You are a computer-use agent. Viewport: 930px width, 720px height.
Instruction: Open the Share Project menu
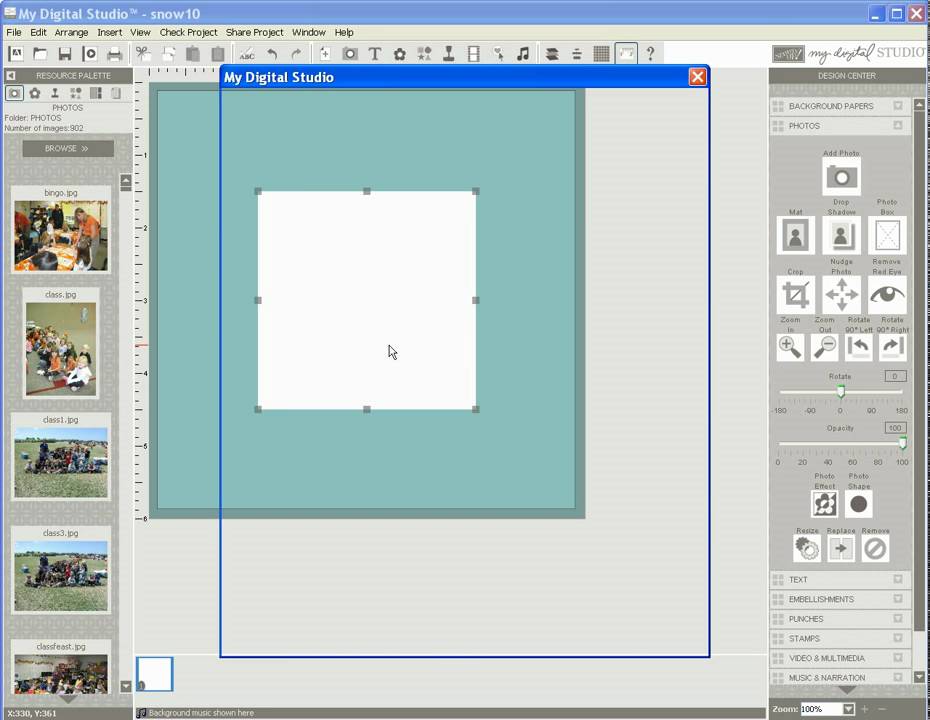point(254,33)
